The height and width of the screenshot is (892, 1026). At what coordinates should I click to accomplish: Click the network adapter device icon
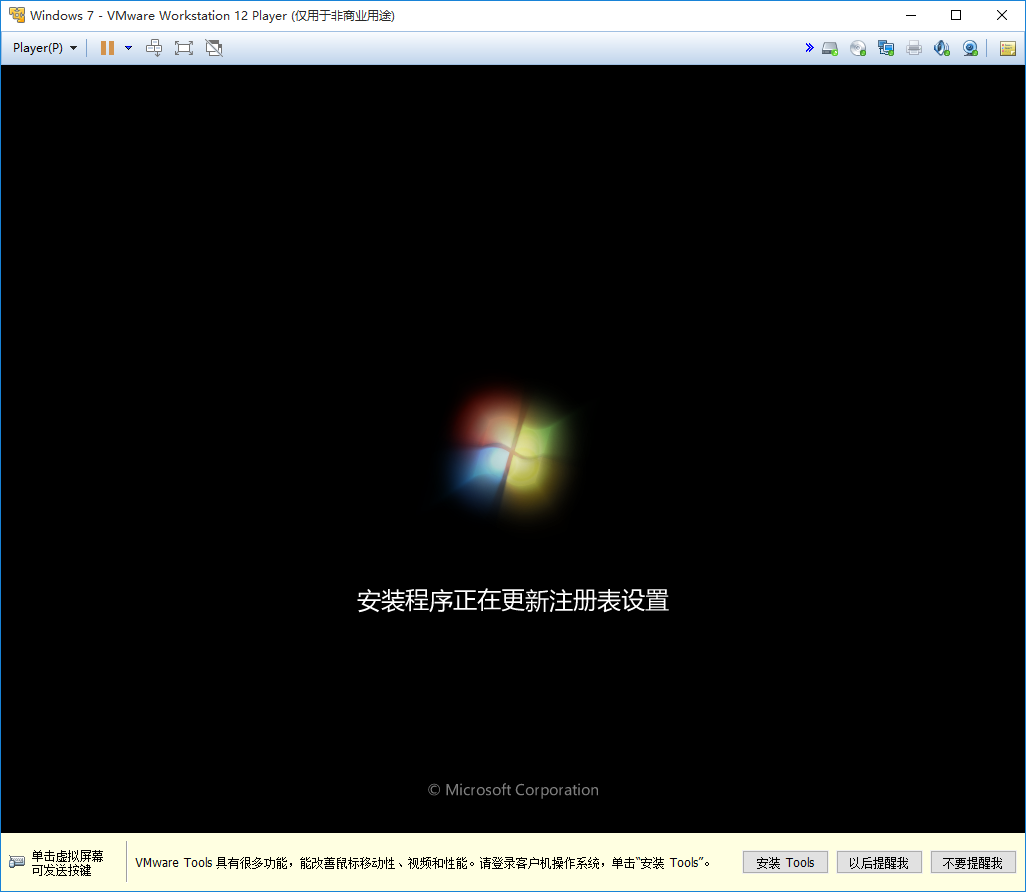(886, 48)
